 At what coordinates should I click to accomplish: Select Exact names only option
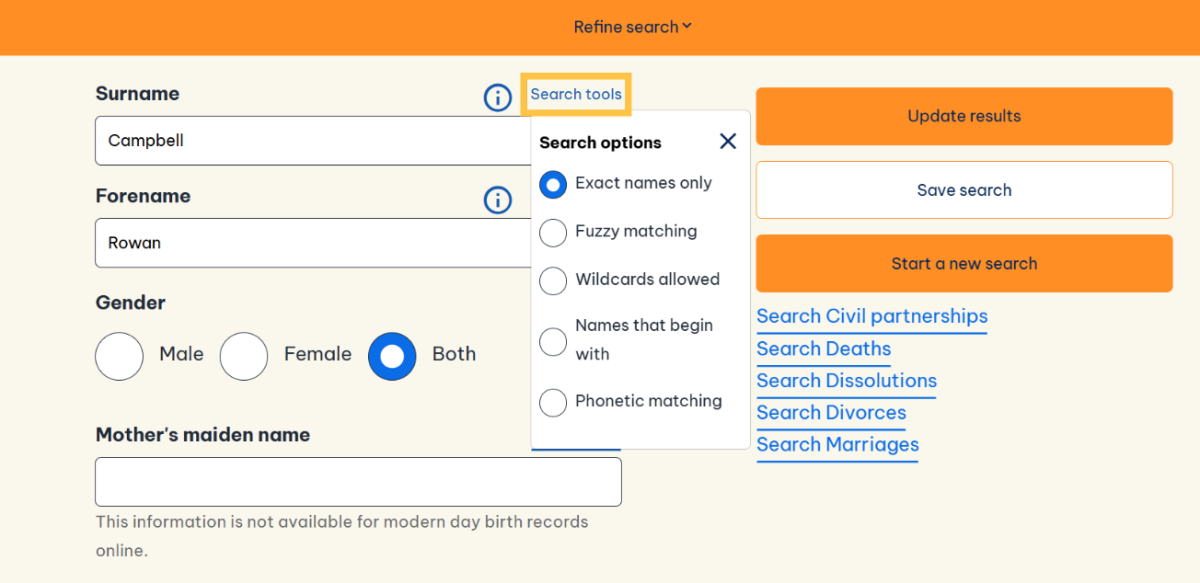click(553, 184)
